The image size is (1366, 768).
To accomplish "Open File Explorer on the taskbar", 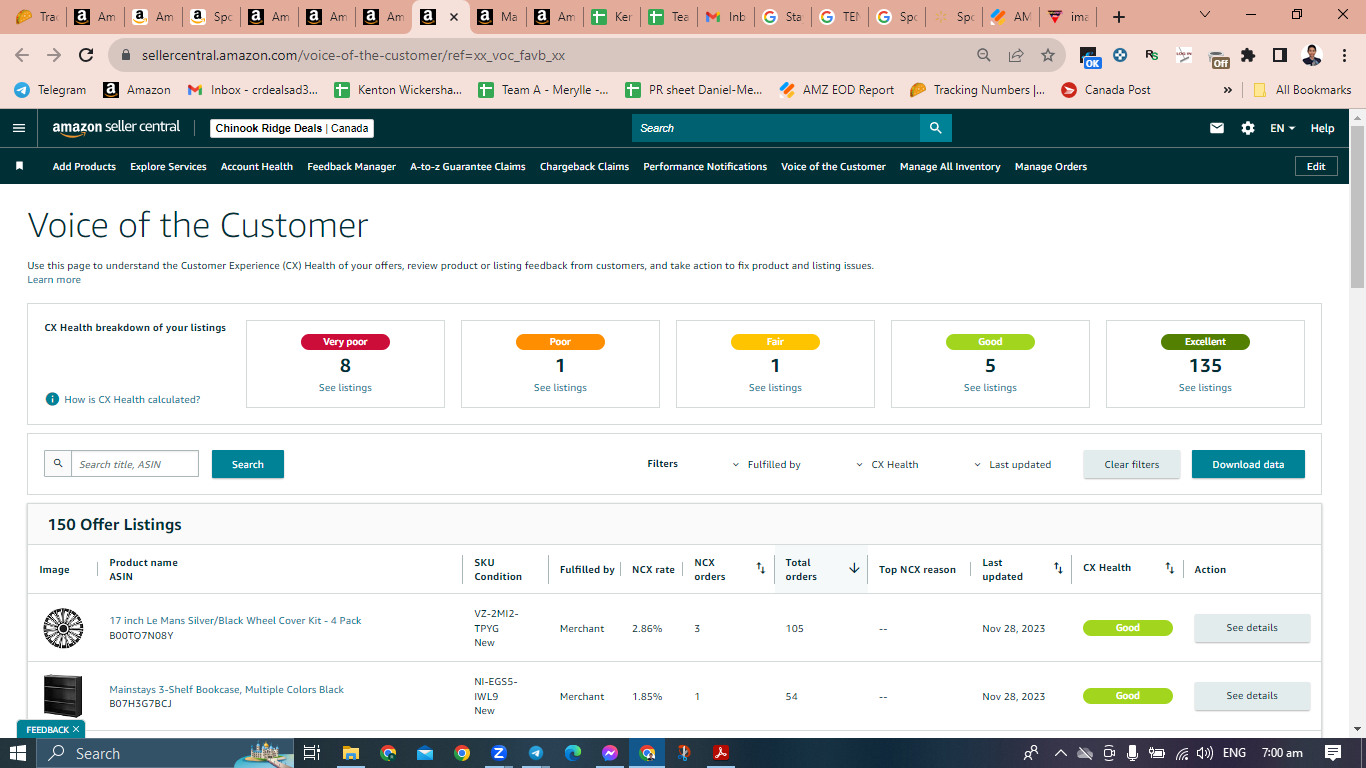I will point(351,753).
